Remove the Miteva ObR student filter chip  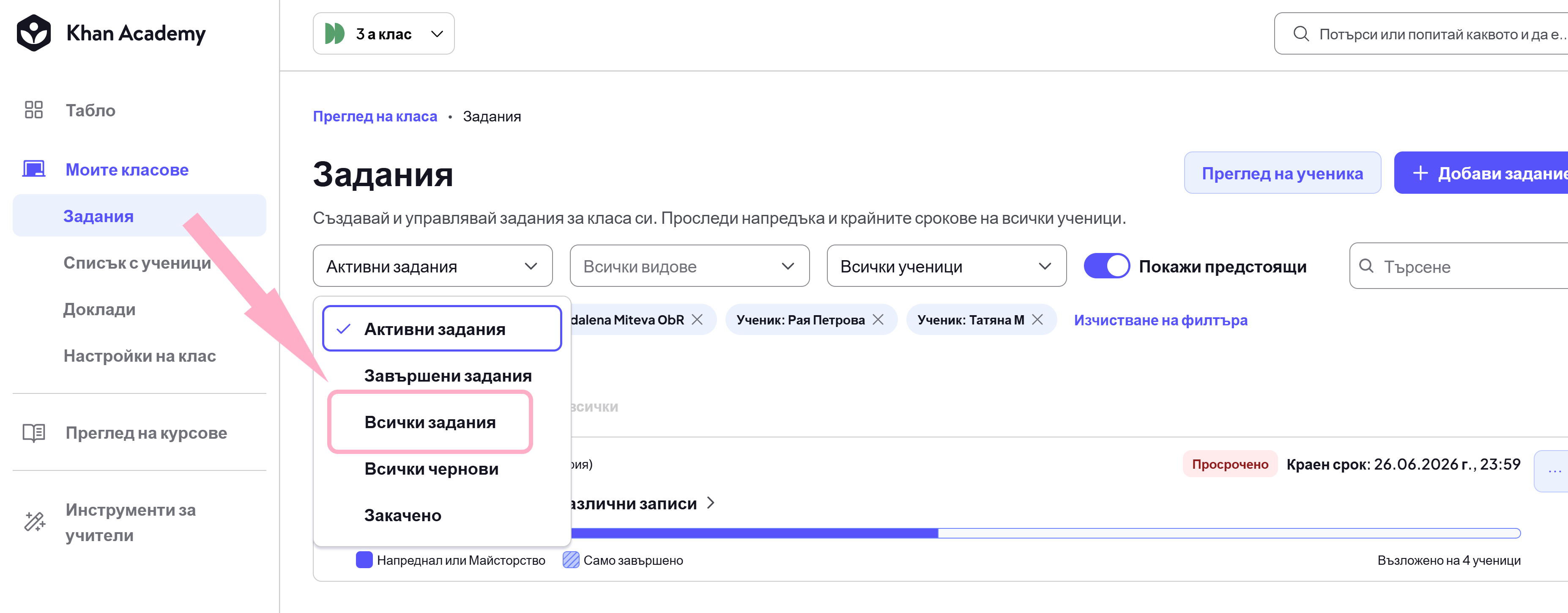(698, 319)
